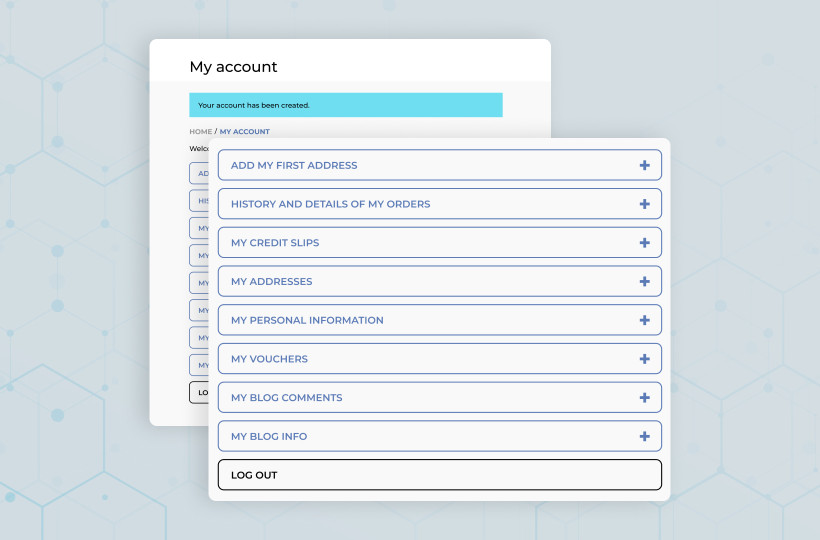Screen dimensions: 820x540
Task: Open the My Blog Info label text
Action: click(x=269, y=437)
